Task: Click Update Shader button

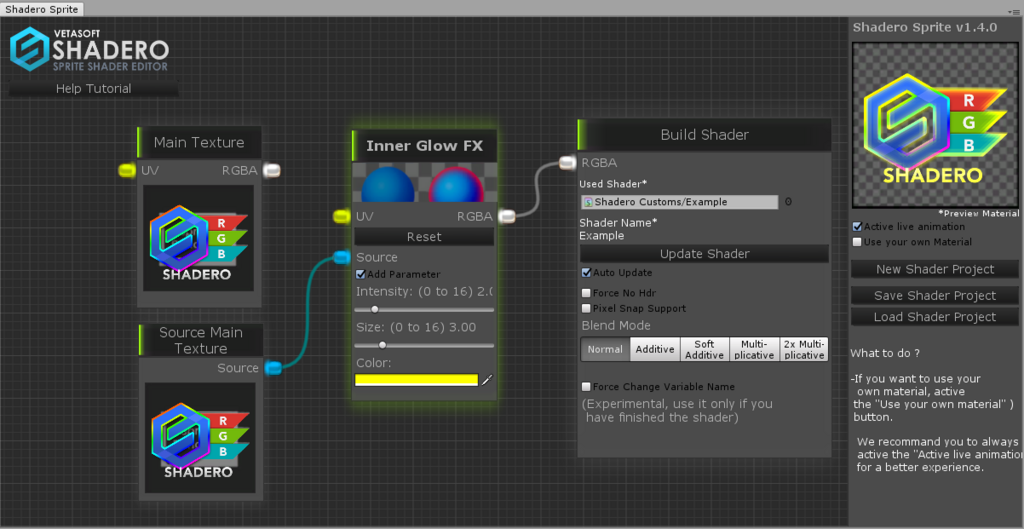Action: (705, 253)
